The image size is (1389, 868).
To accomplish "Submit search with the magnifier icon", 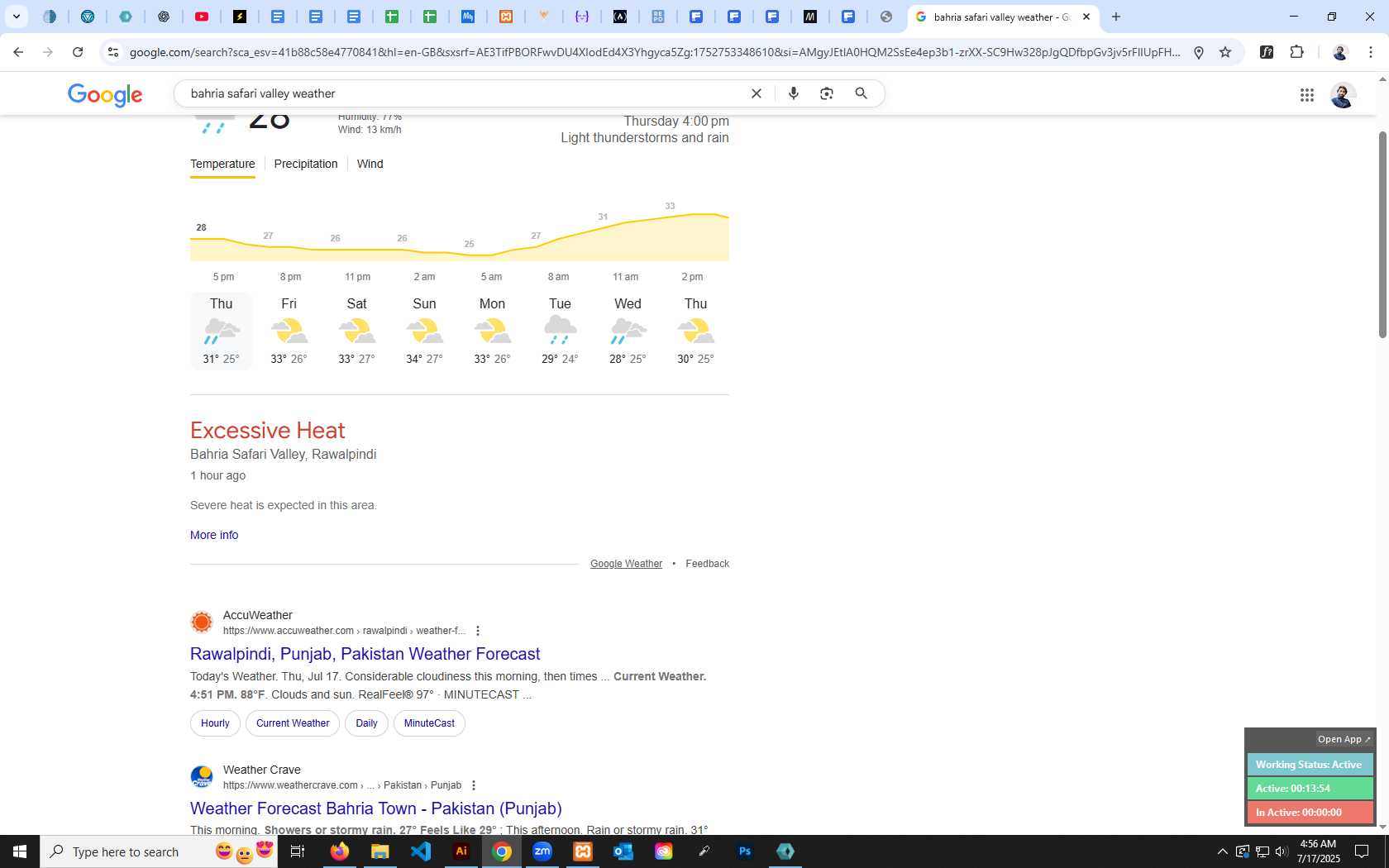I will point(862,93).
